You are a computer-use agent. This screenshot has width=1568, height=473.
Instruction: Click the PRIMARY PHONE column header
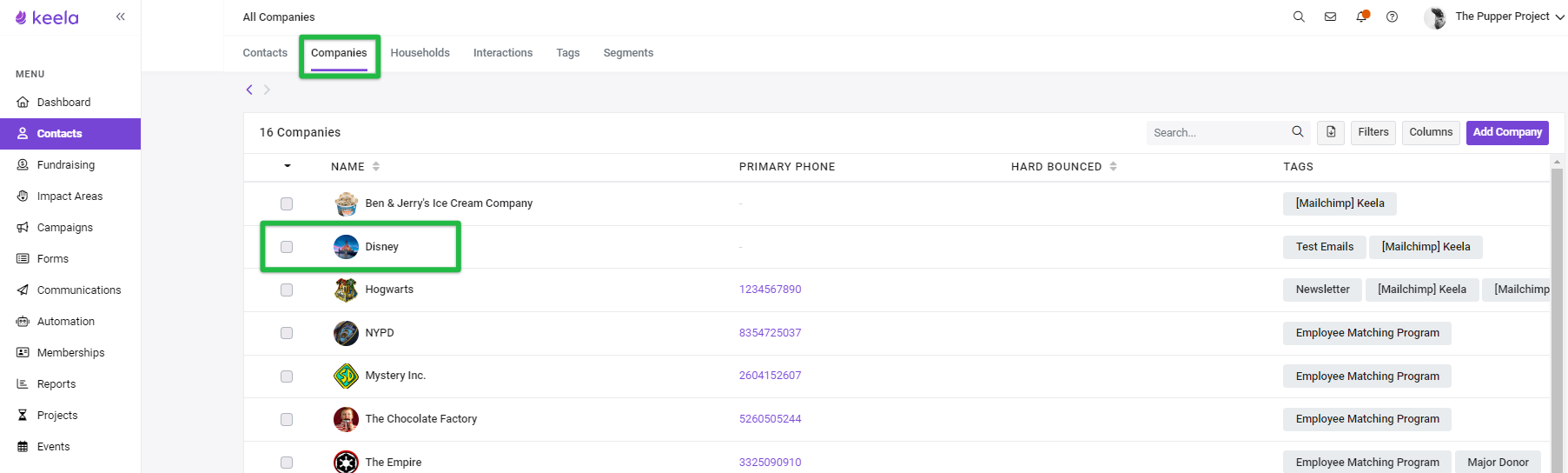tap(786, 166)
